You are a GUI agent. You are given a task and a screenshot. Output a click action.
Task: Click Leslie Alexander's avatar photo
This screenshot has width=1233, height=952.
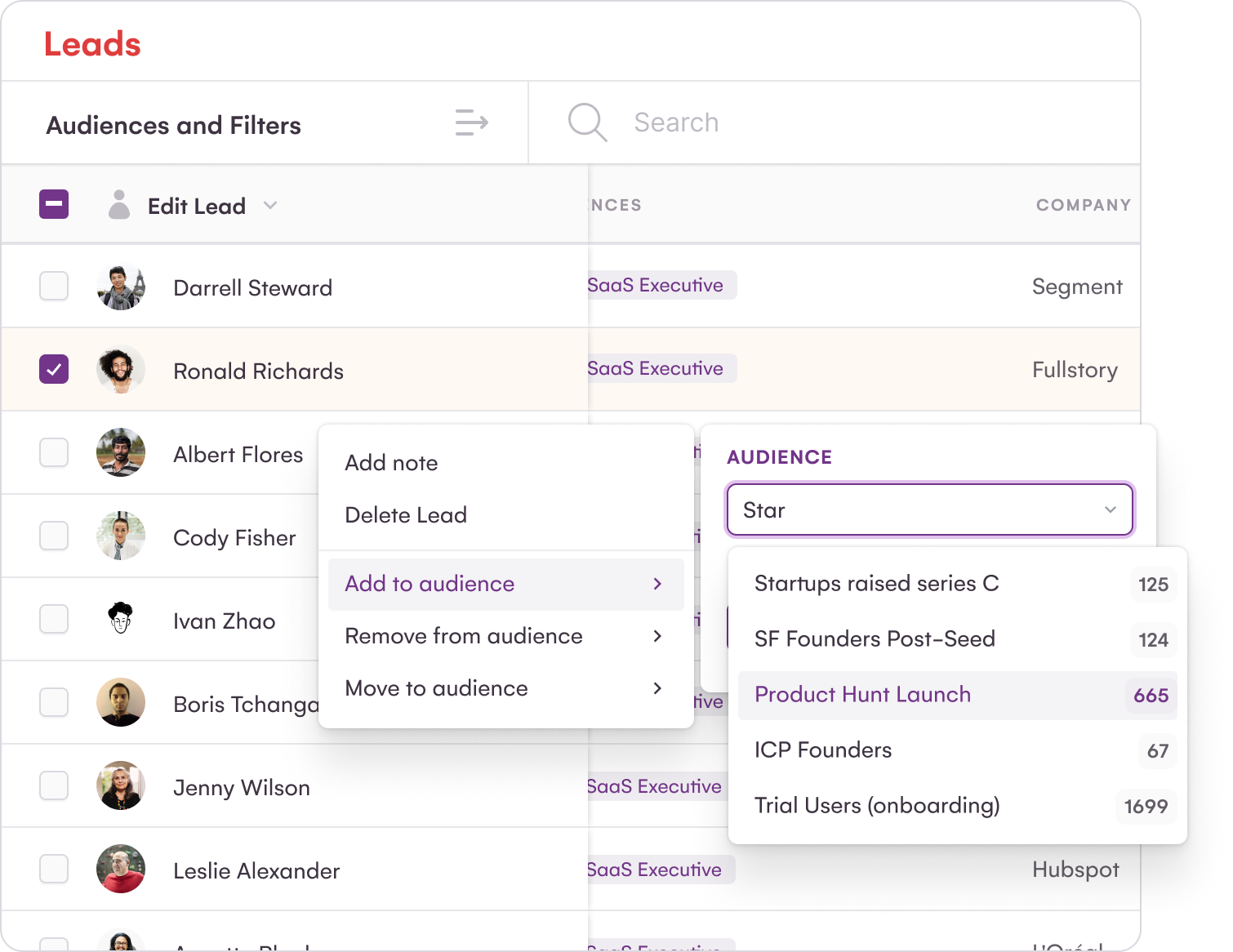click(121, 869)
